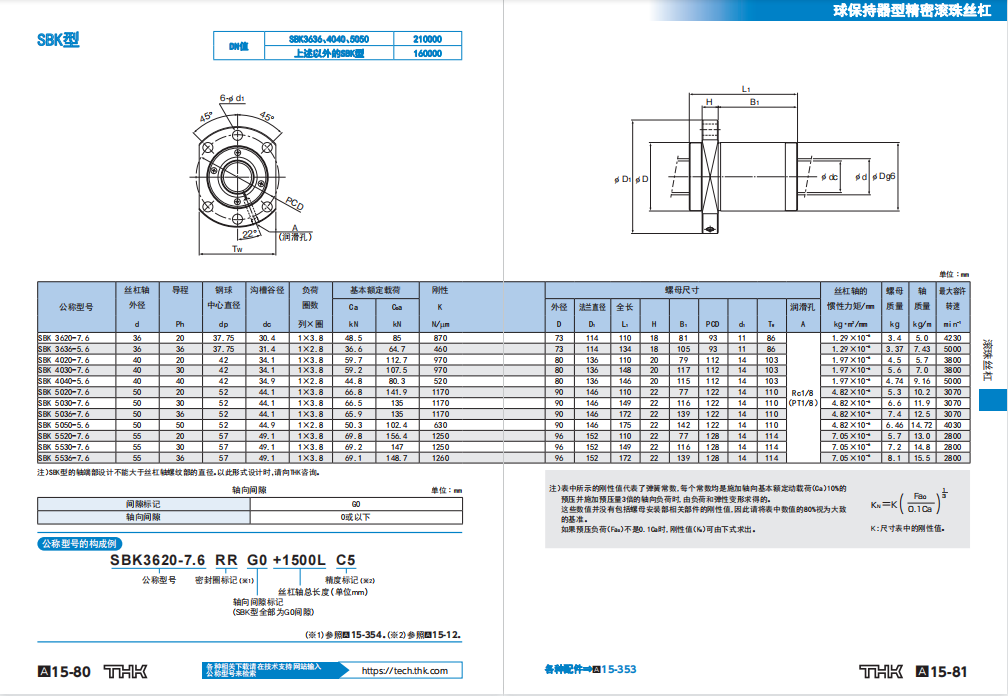Select row name SBK 4030-7.6
Screen dimensions: 1008x696
(x=64, y=370)
